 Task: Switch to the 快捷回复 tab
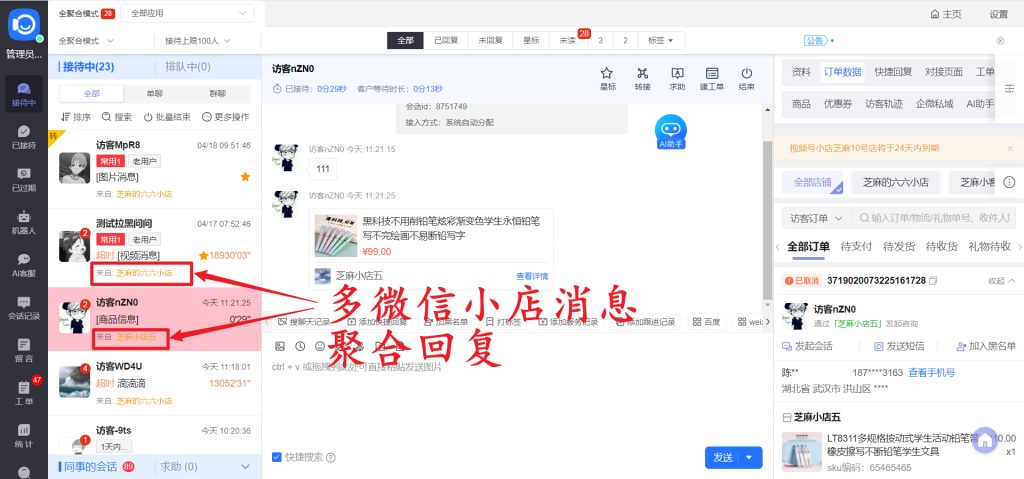click(x=892, y=72)
